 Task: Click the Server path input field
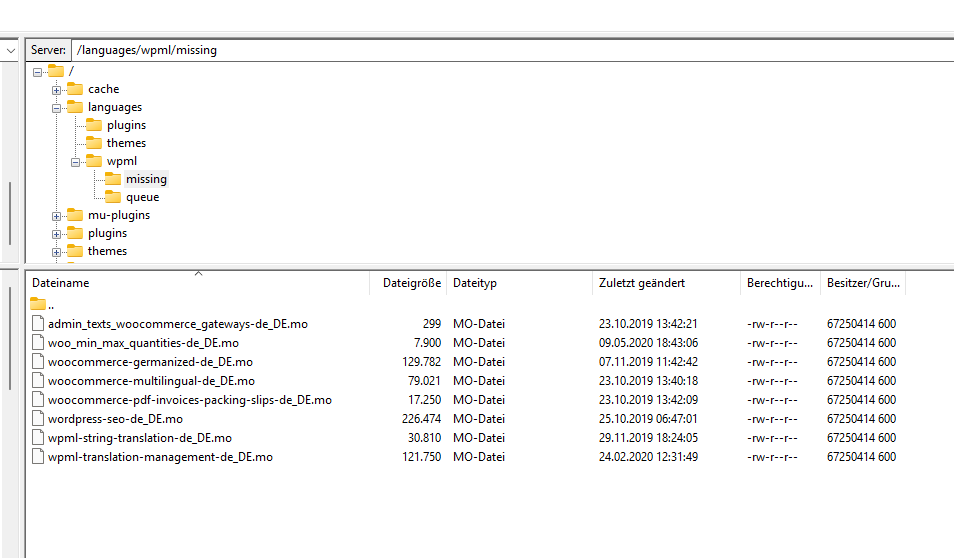tap(512, 50)
